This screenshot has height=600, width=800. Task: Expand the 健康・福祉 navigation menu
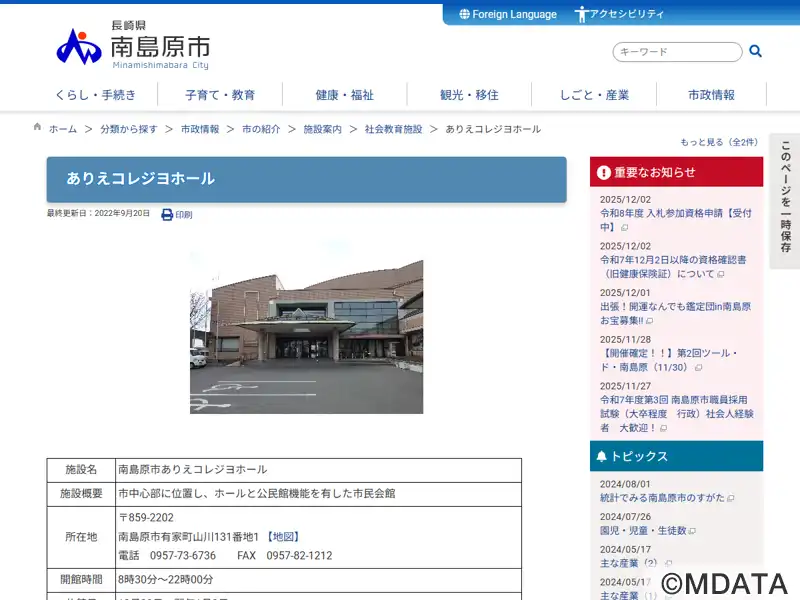(x=344, y=95)
